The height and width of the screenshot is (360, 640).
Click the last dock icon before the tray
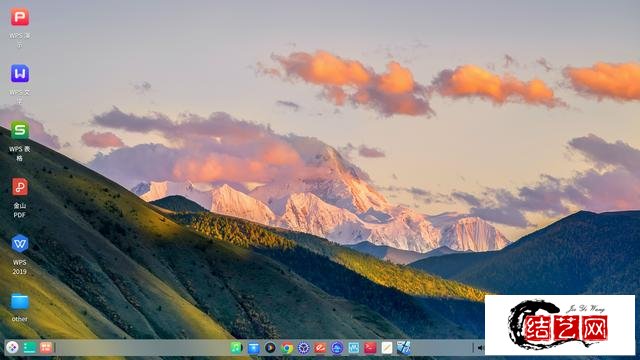(404, 348)
